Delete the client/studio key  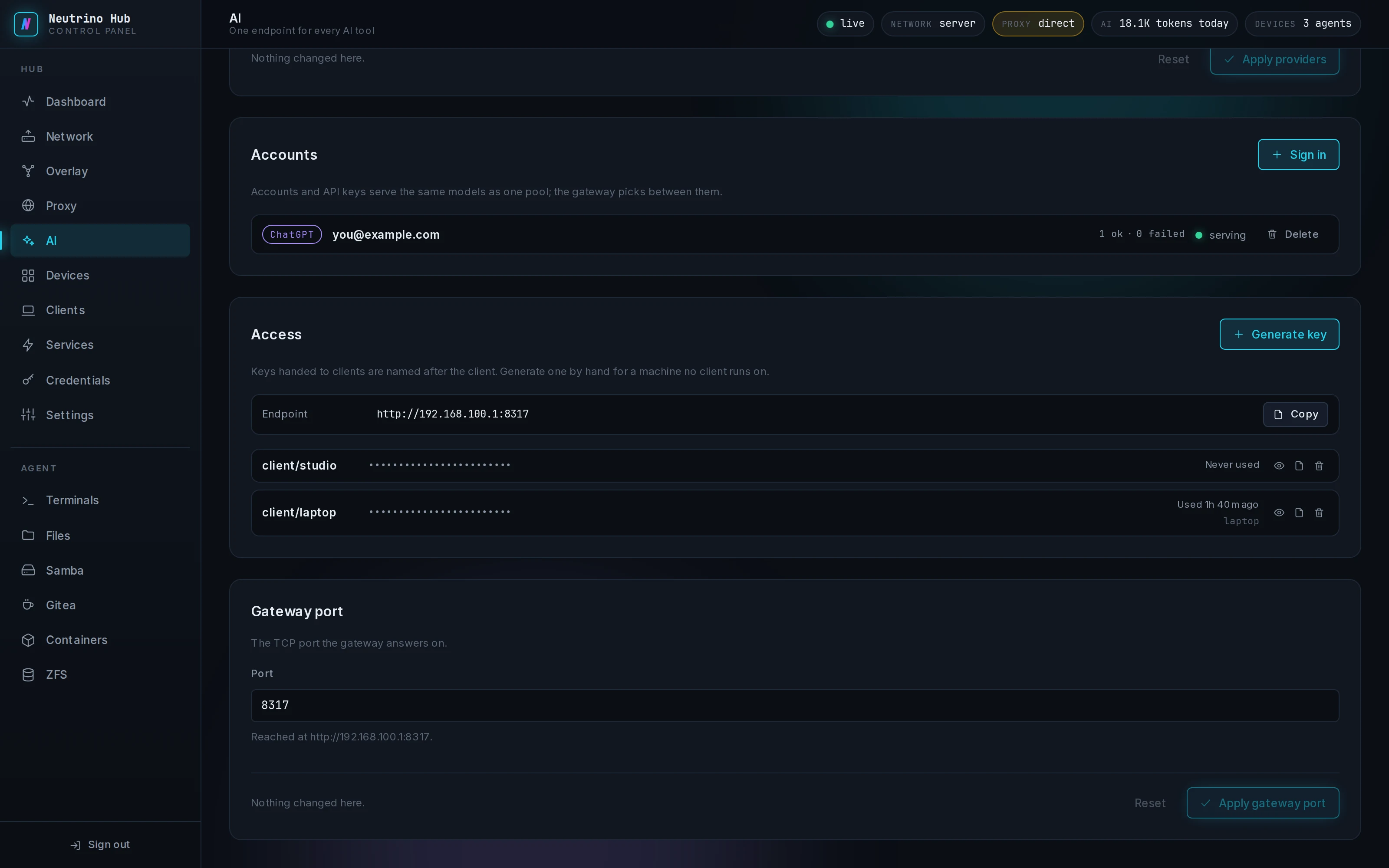1319,466
